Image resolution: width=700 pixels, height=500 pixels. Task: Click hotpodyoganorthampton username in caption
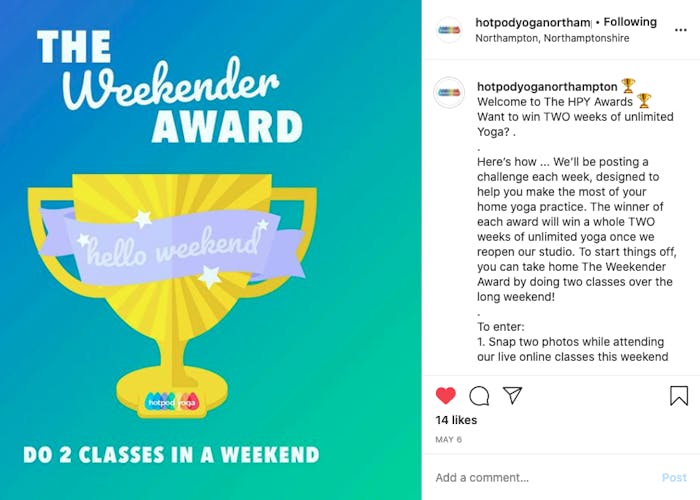pyautogui.click(x=547, y=86)
